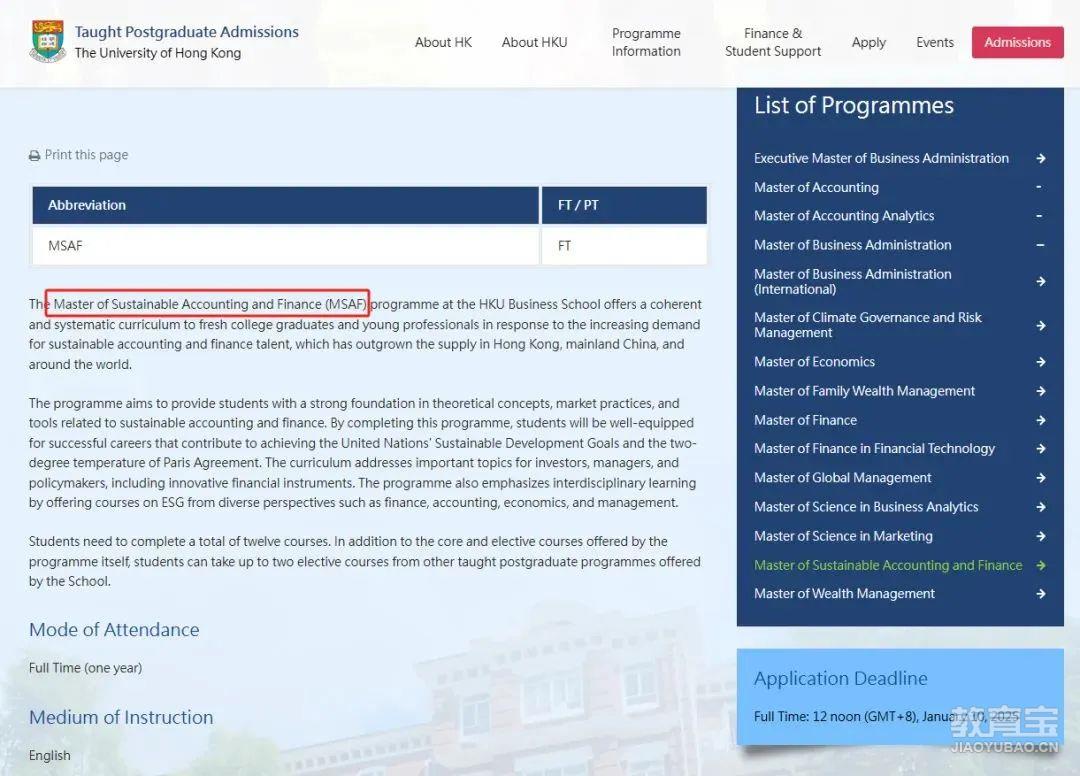
Task: Click arrow icon next to Executive Master of Business Administration
Action: [1041, 158]
